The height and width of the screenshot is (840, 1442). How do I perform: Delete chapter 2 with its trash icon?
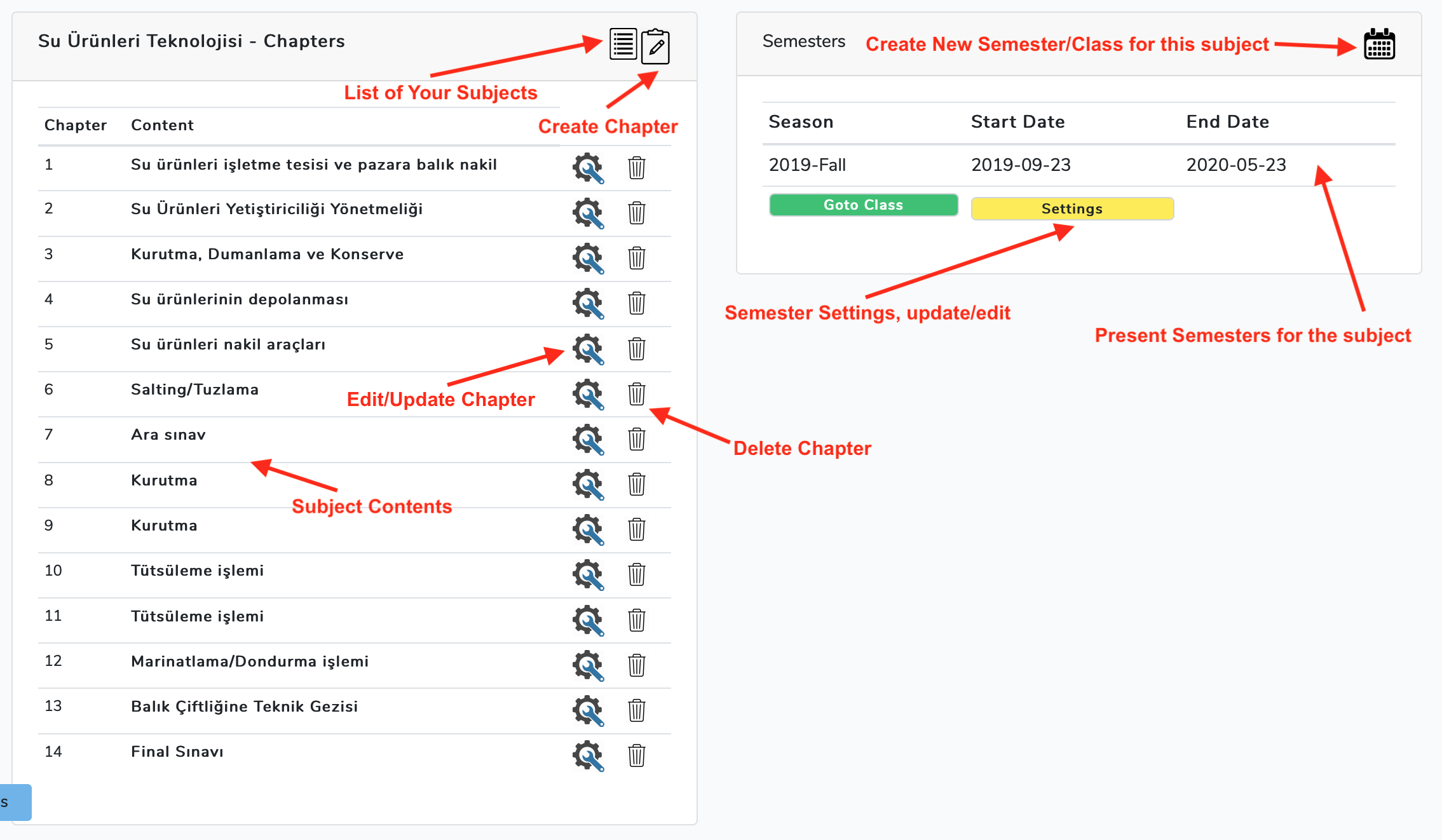coord(636,213)
